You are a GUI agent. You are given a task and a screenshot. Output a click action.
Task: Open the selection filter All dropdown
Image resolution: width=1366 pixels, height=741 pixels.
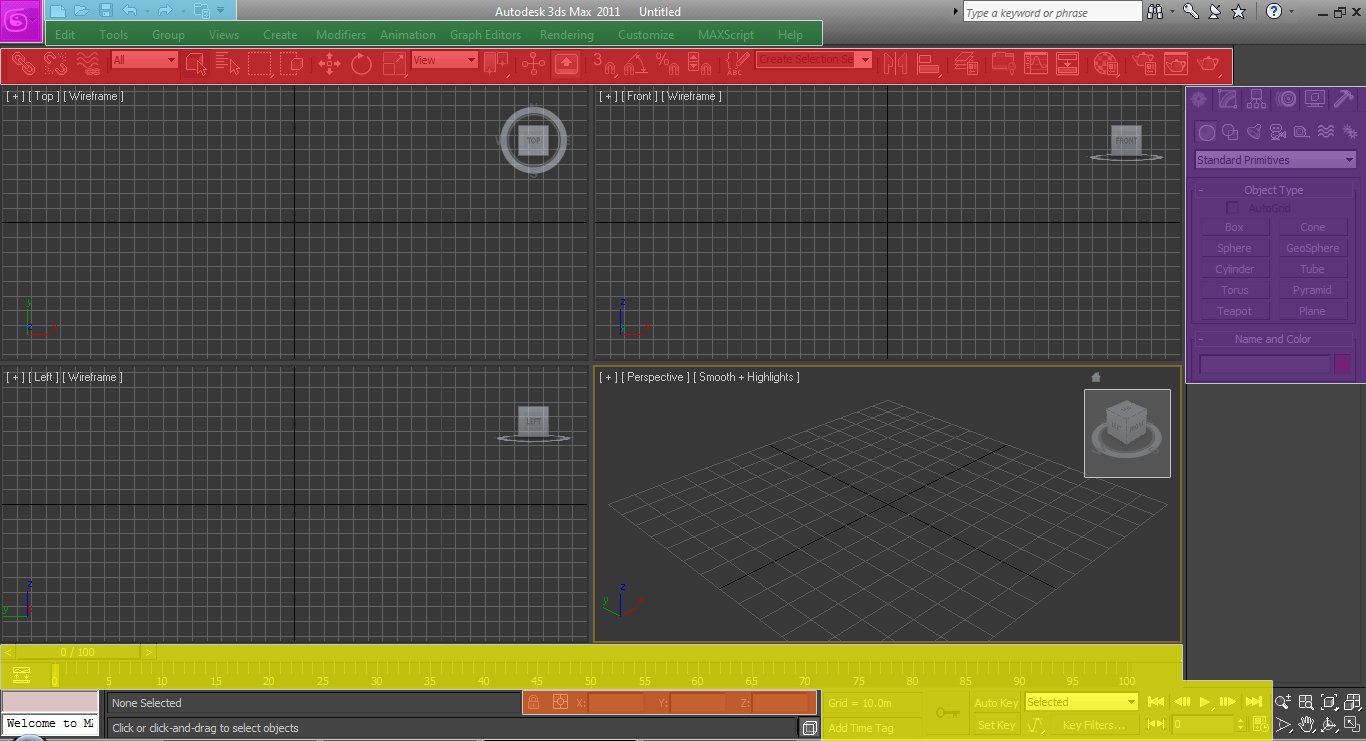point(144,60)
